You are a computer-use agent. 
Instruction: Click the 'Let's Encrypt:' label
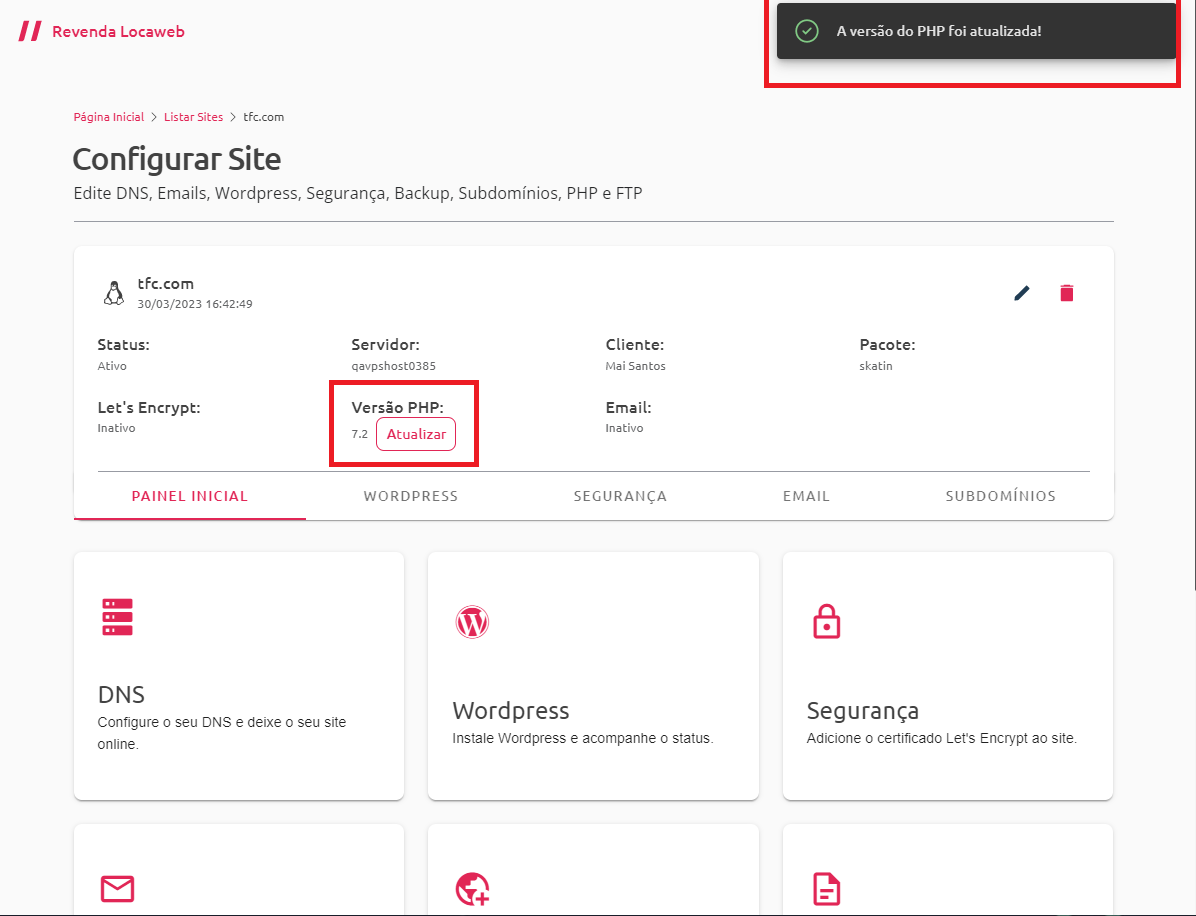(149, 407)
